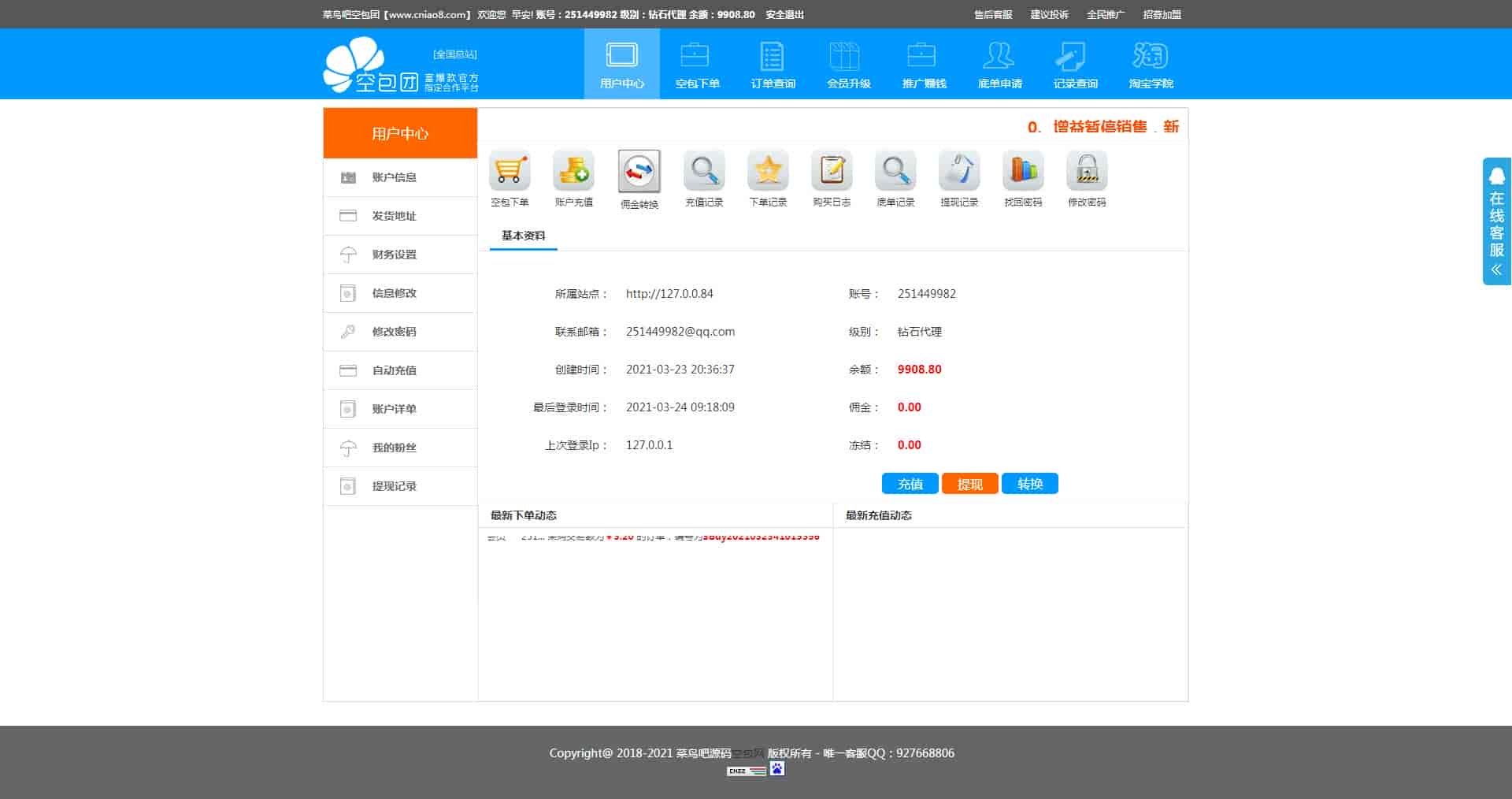The width and height of the screenshot is (1512, 799).
Task: Click the orange 提现 button
Action: pos(969,484)
